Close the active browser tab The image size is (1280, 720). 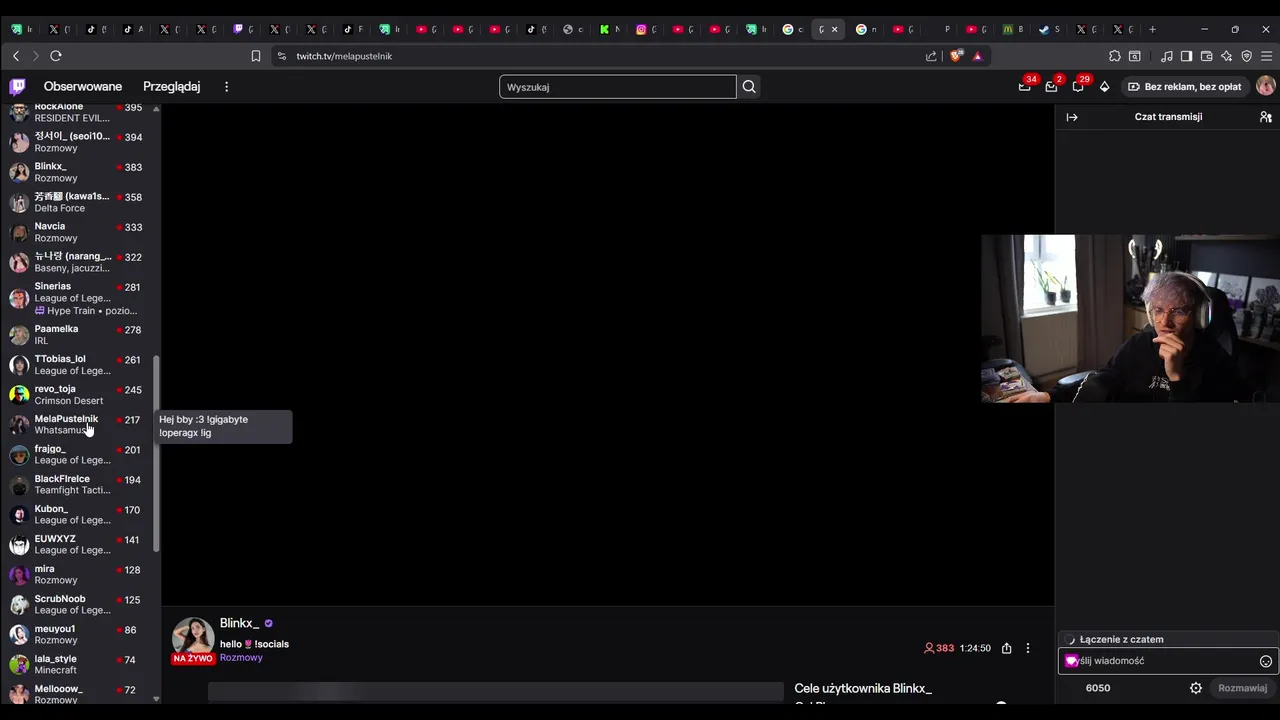(834, 29)
